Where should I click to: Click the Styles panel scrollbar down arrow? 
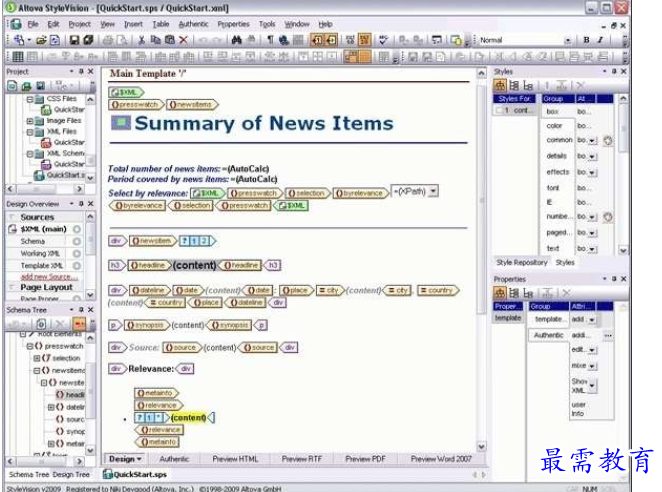point(623,250)
